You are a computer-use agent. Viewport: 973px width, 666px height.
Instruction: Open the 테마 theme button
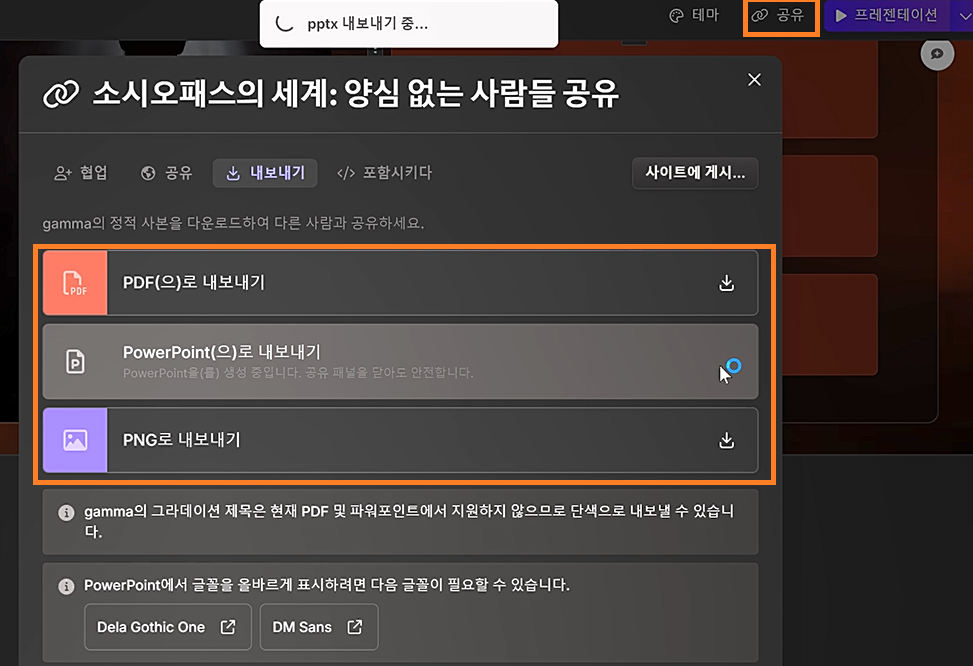[694, 15]
